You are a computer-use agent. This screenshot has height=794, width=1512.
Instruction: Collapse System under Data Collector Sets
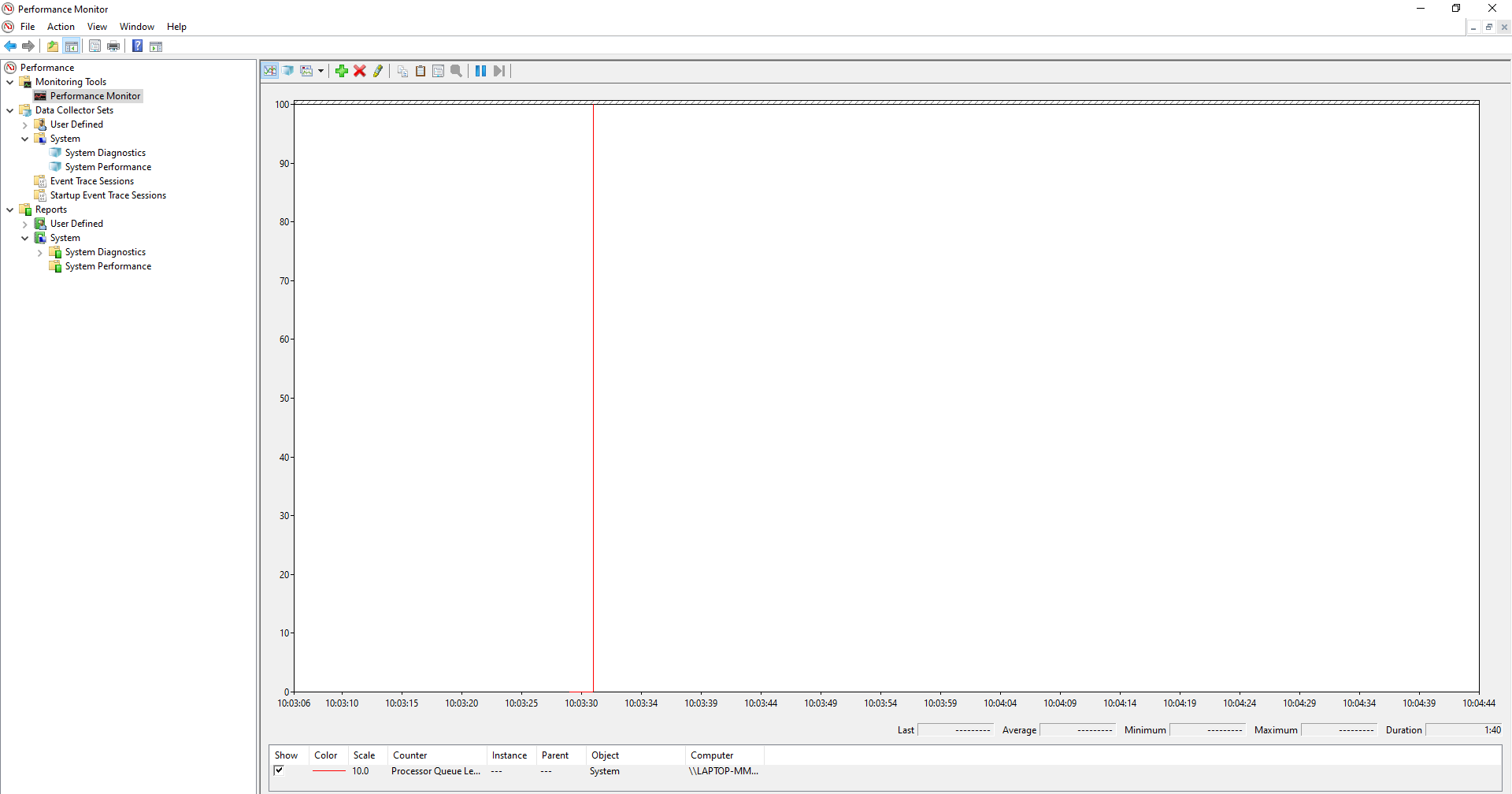25,139
